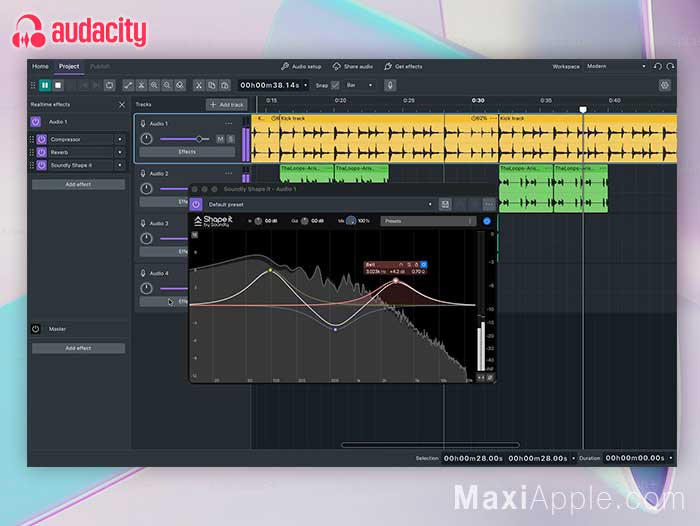700x526 pixels.
Task: Click the microphone icon on Audio 1 track
Action: coord(143,124)
